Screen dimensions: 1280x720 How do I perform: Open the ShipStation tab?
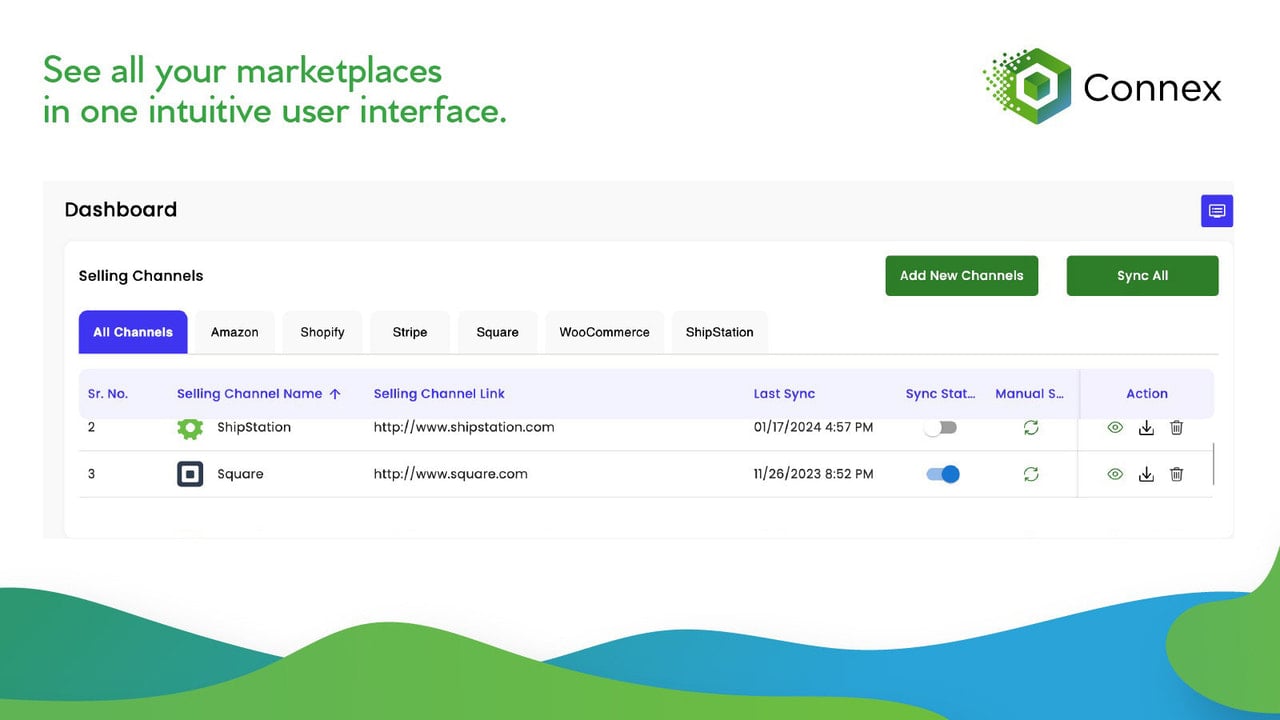pos(720,332)
